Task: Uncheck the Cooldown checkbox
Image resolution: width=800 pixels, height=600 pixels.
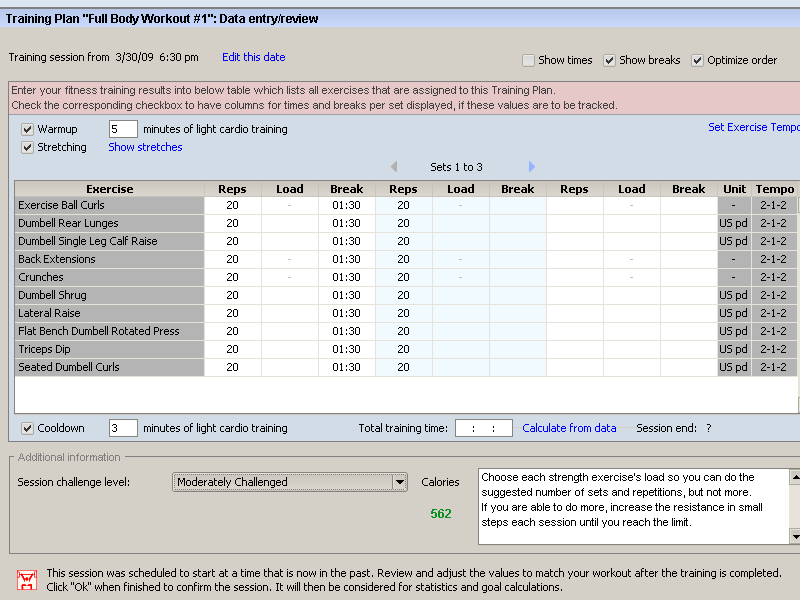Action: point(27,428)
